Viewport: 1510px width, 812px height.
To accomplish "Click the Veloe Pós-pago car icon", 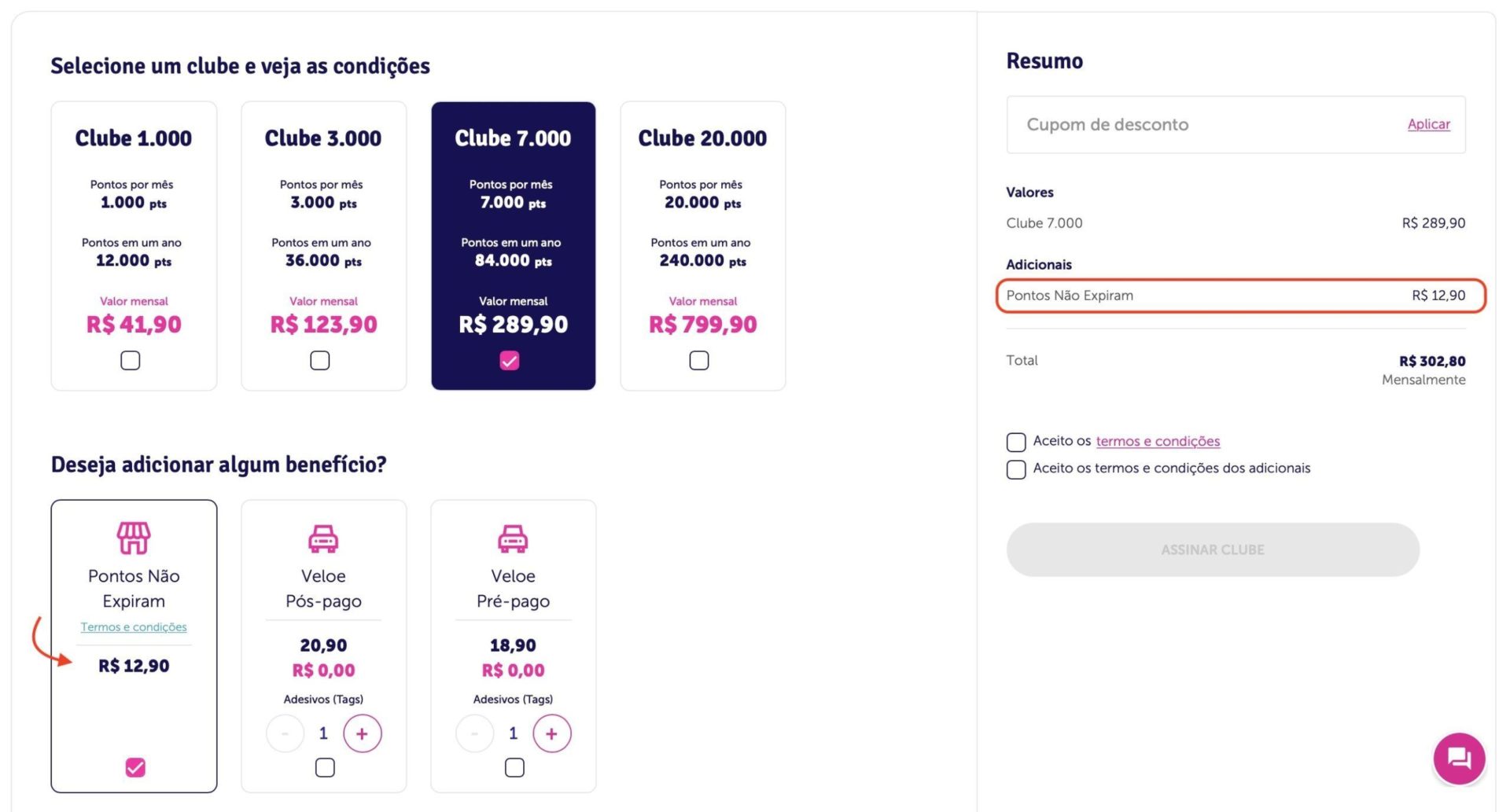I will [323, 538].
